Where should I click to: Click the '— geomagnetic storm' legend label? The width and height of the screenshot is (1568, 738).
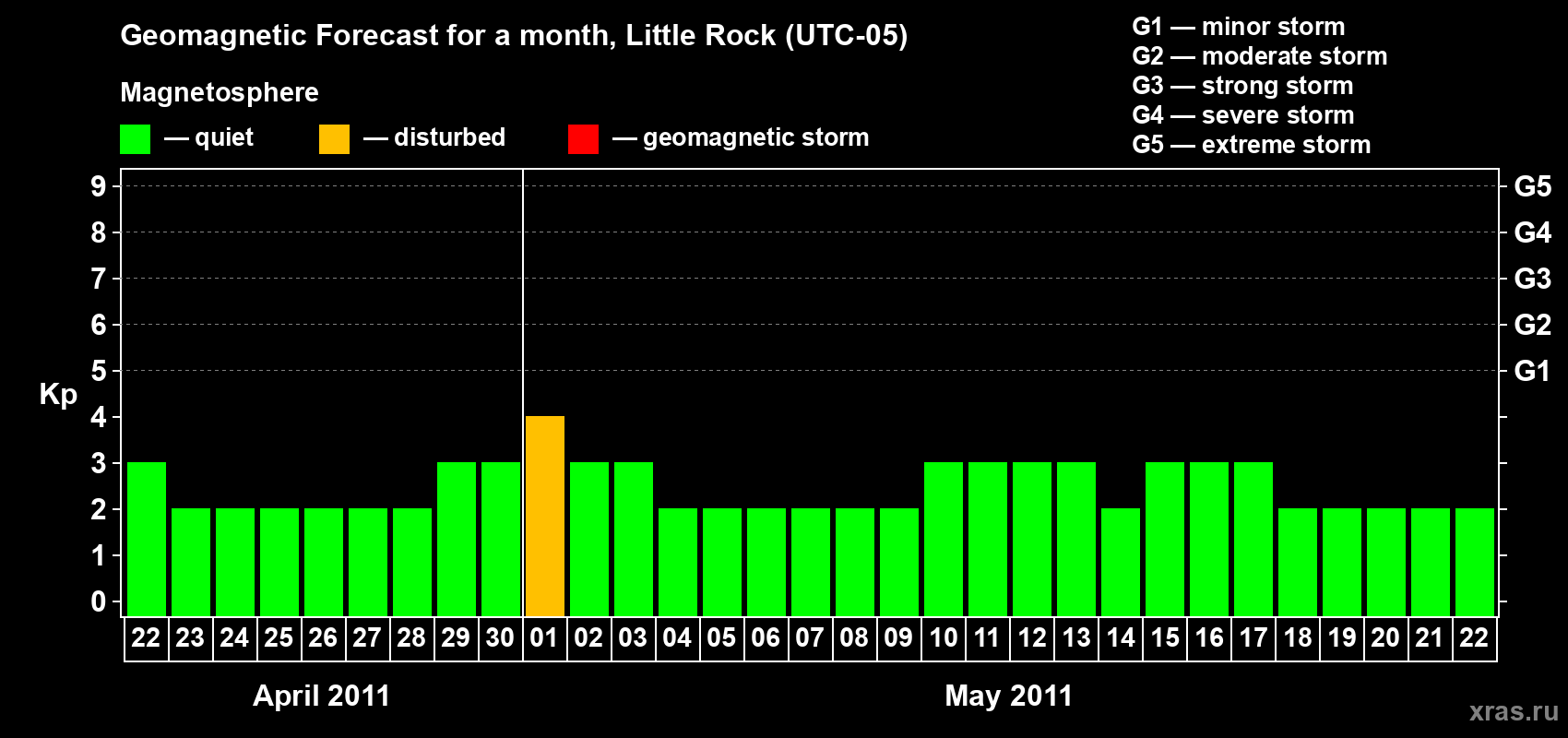tap(741, 137)
